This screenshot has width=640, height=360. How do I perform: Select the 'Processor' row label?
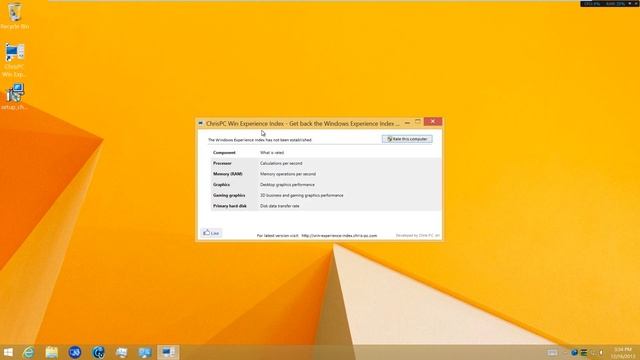(x=222, y=163)
